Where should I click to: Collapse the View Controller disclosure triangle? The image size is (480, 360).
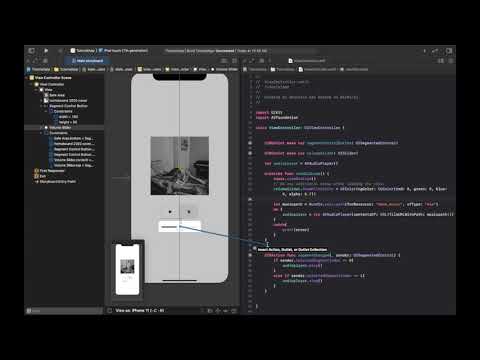[x=32, y=84]
